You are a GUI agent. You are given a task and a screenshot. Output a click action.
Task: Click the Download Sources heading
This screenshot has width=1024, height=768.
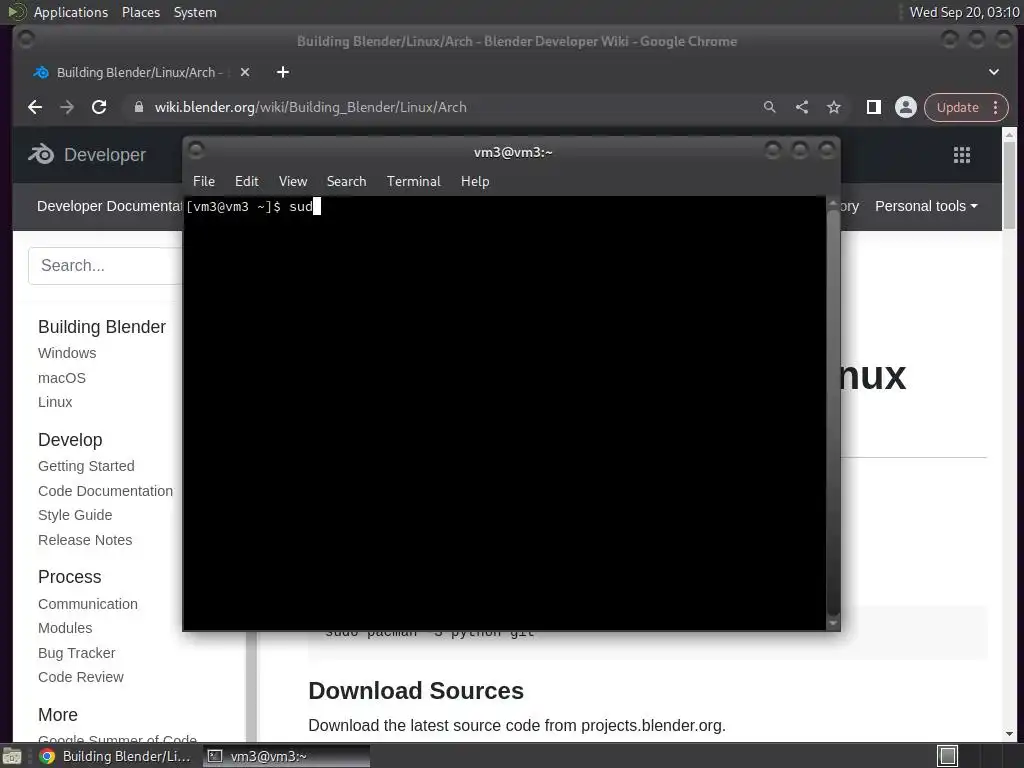tap(416, 691)
